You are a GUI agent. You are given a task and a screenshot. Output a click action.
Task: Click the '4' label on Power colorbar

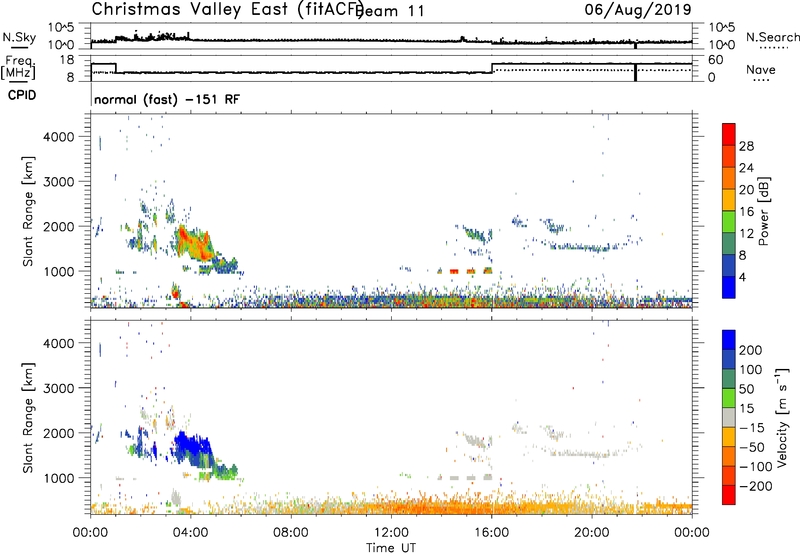tap(742, 277)
